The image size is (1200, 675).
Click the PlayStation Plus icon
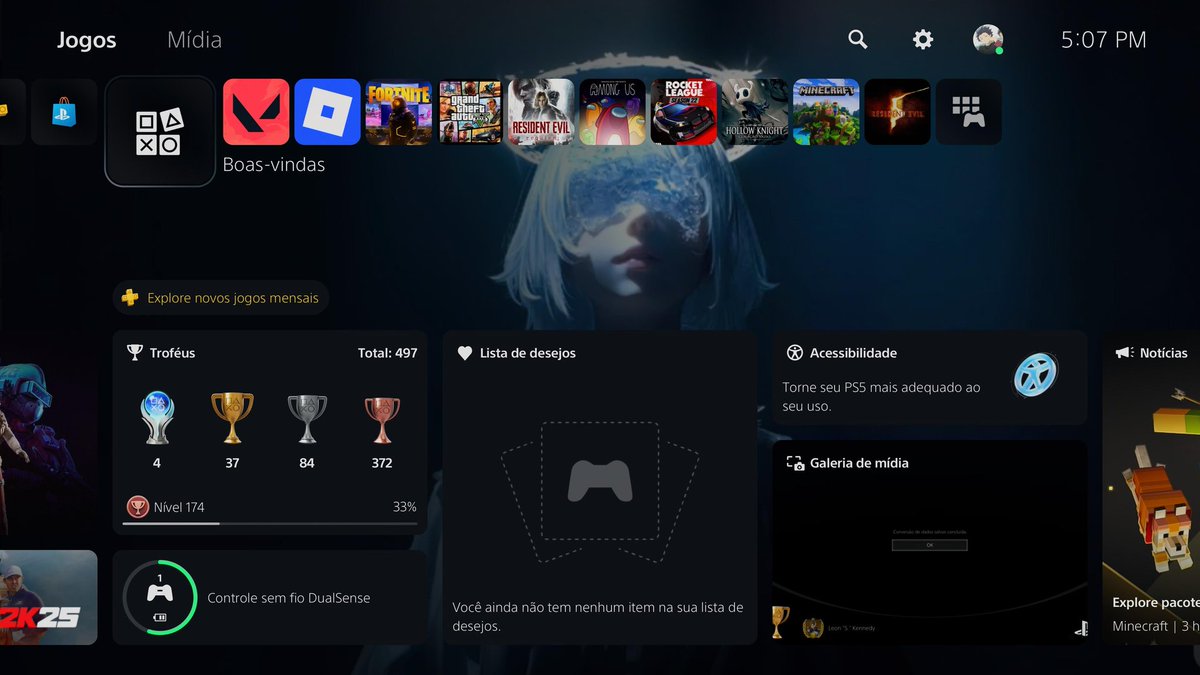[x=131, y=298]
